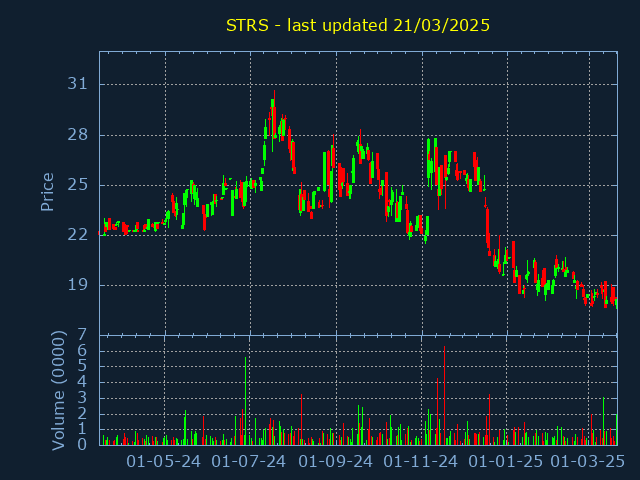640x480 pixels.
Task: Click the volume axis label 0
Action: 82,444
